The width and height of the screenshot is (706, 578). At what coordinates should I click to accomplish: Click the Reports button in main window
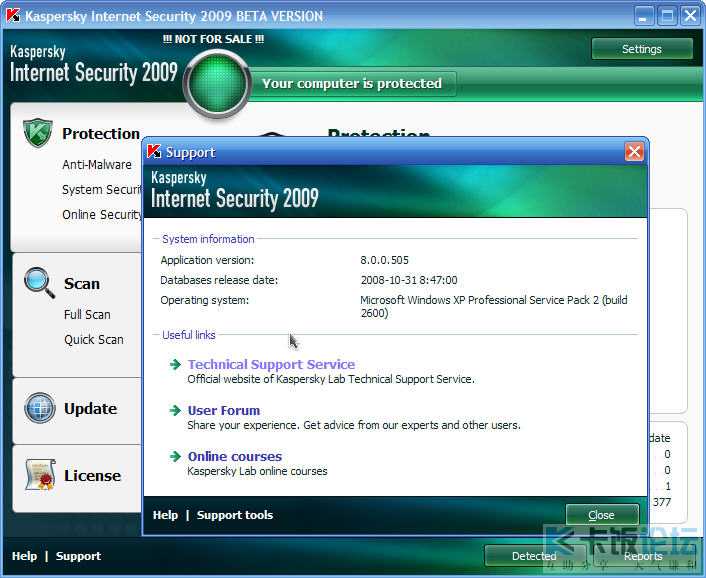[x=643, y=556]
